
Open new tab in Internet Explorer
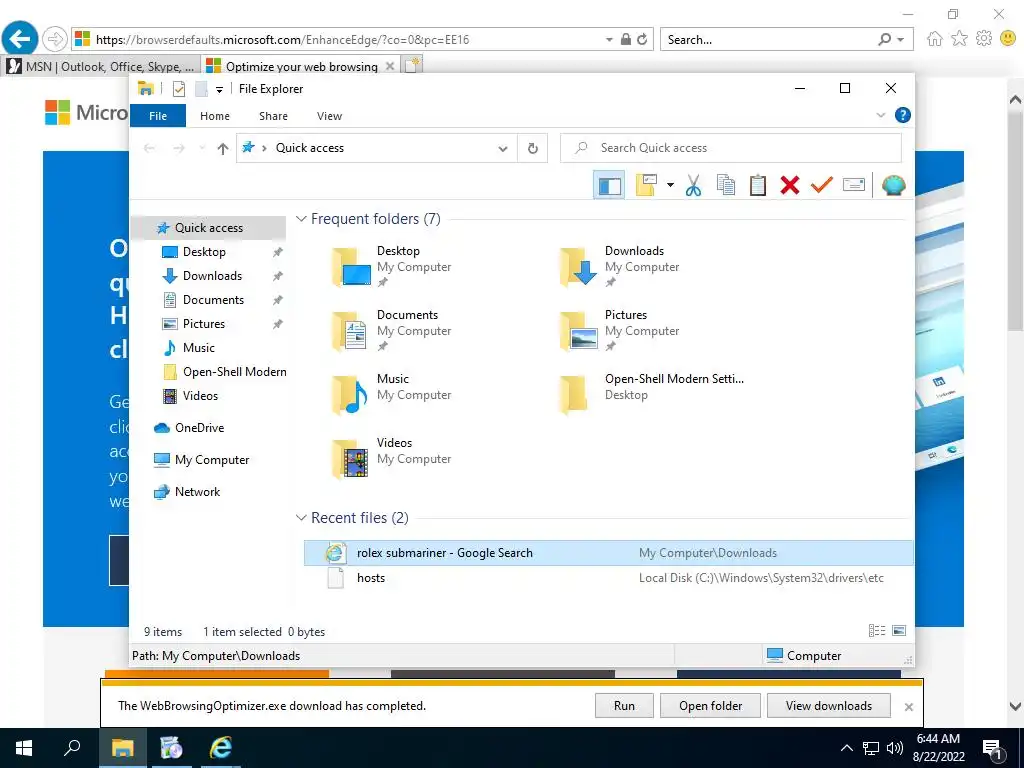(x=412, y=65)
